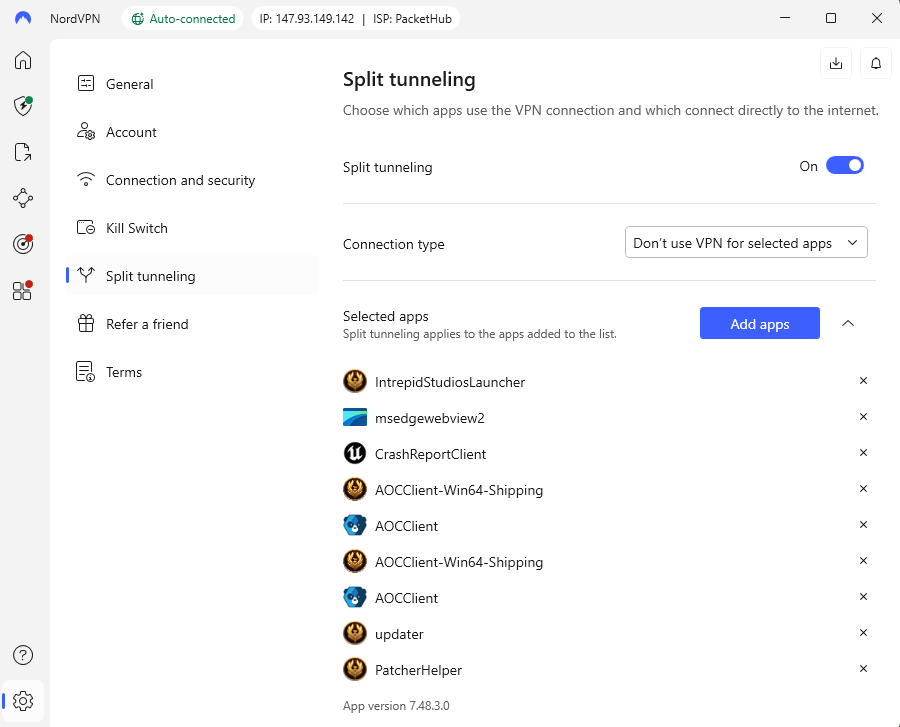Click the download icon at top right

pos(836,63)
